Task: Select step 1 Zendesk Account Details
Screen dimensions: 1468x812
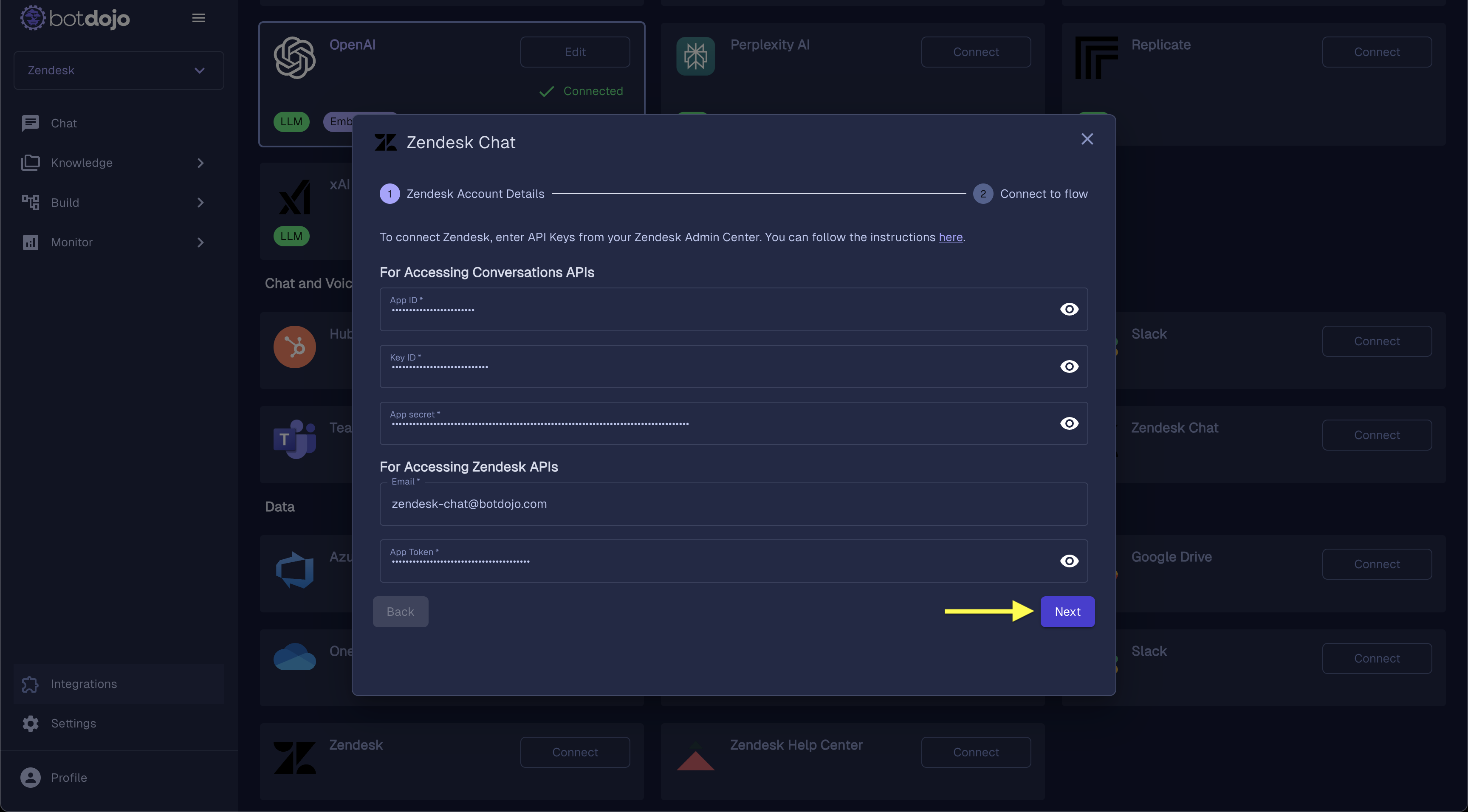Action: tap(462, 194)
